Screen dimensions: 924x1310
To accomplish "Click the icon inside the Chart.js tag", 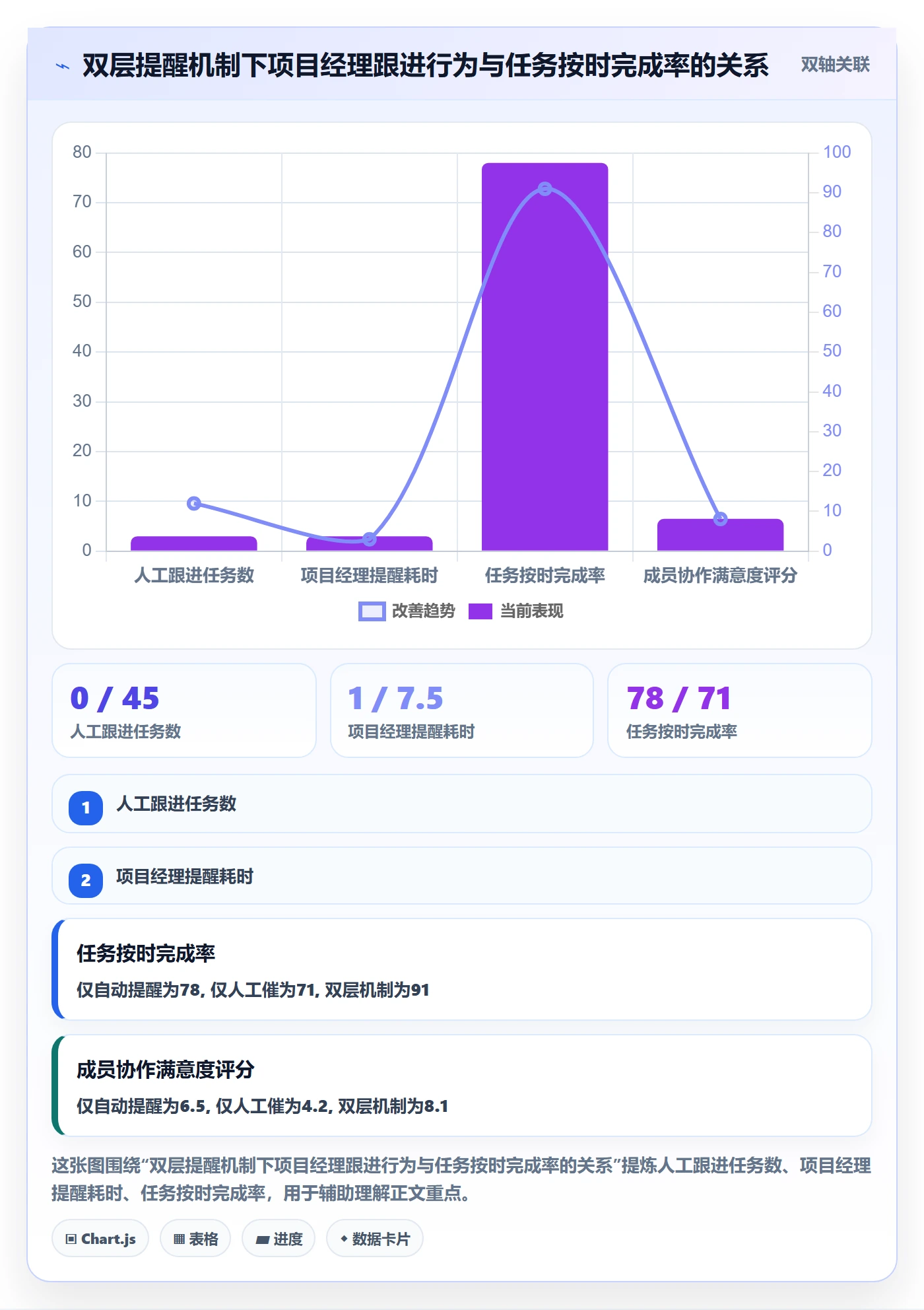I will pos(71,1239).
